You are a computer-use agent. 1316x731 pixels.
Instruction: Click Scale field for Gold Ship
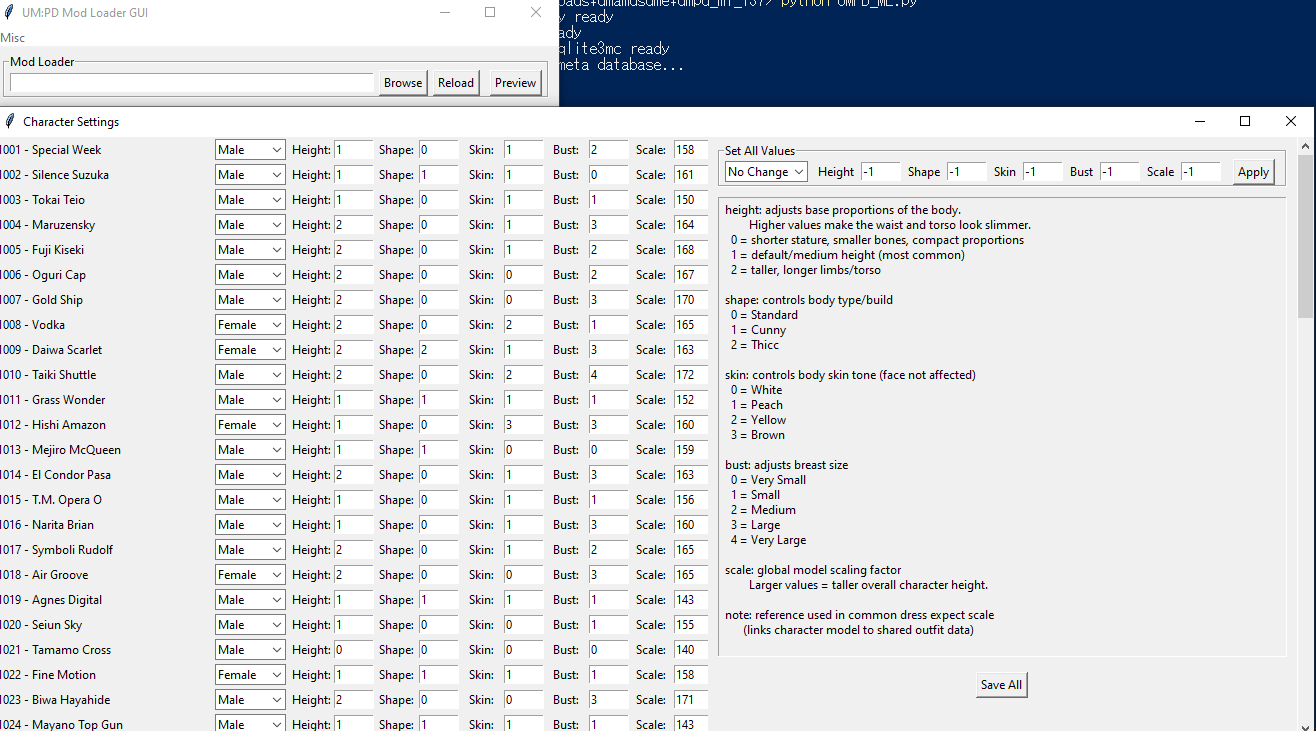pos(691,300)
